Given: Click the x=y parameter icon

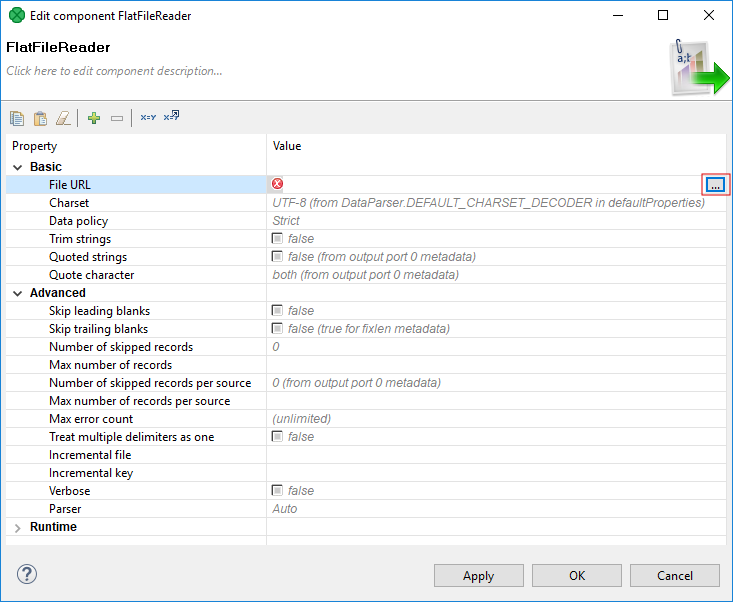Looking at the screenshot, I should coord(148,117).
